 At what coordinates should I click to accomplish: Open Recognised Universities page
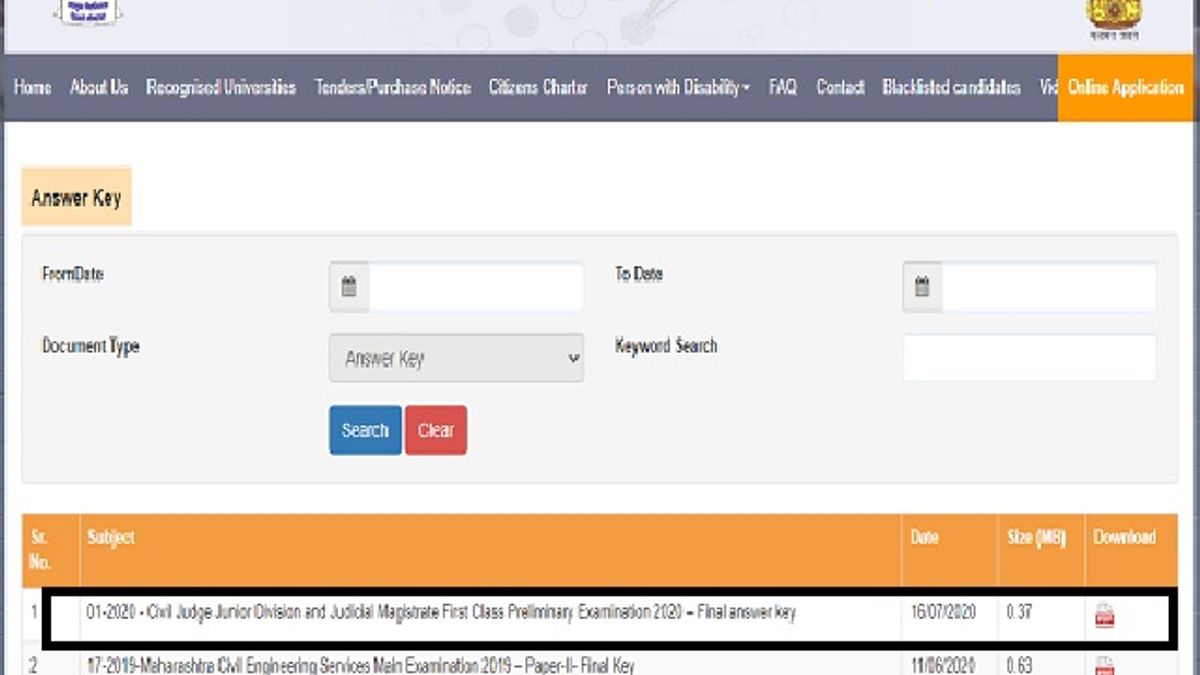pyautogui.click(x=221, y=88)
